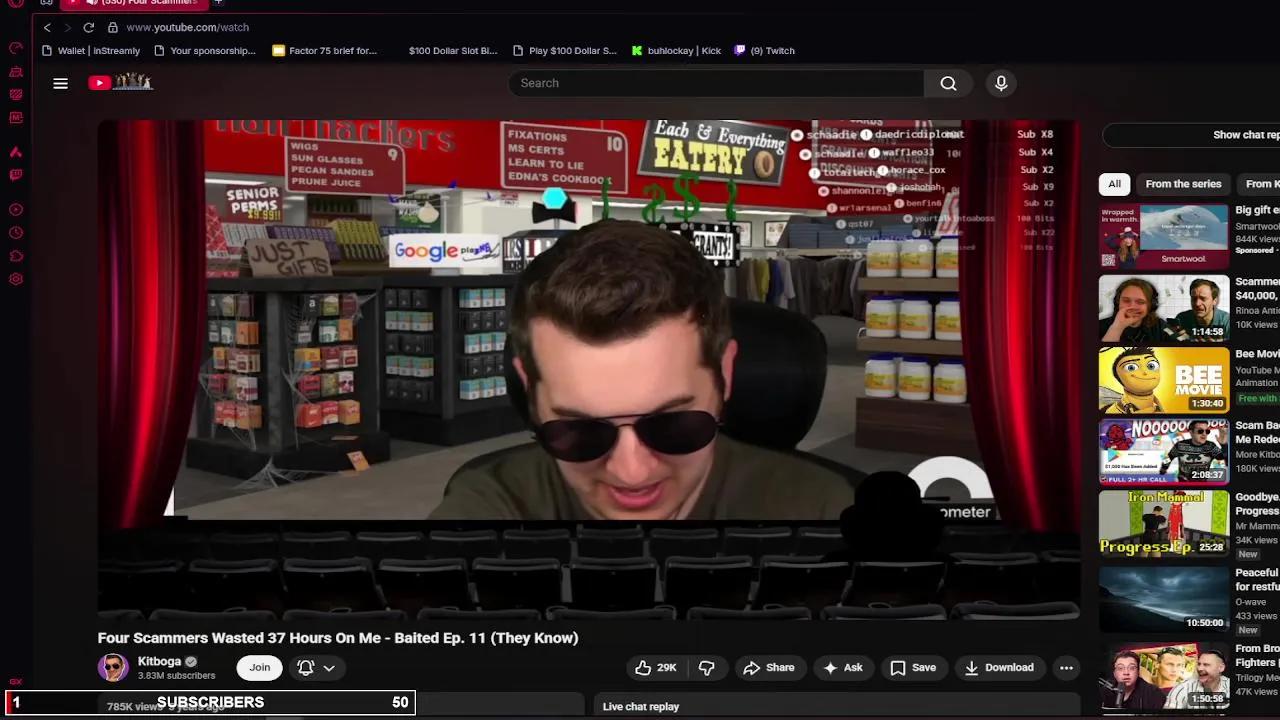The image size is (1280, 720).
Task: Open the Bee Movie thumbnail
Action: point(1164,380)
